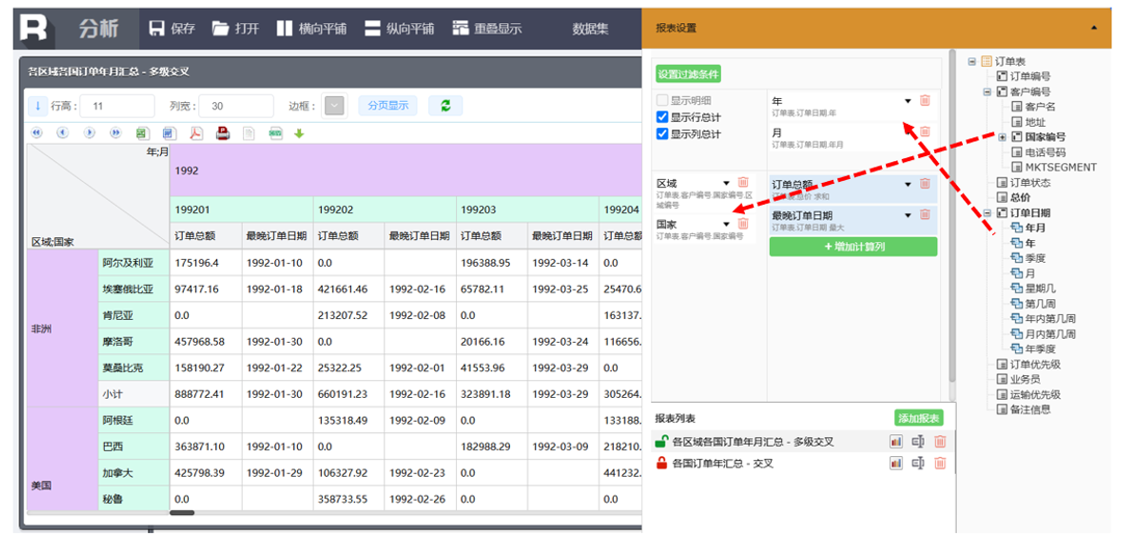Click 横向平铺 in top menu
The width and height of the screenshot is (1125, 554).
[311, 29]
